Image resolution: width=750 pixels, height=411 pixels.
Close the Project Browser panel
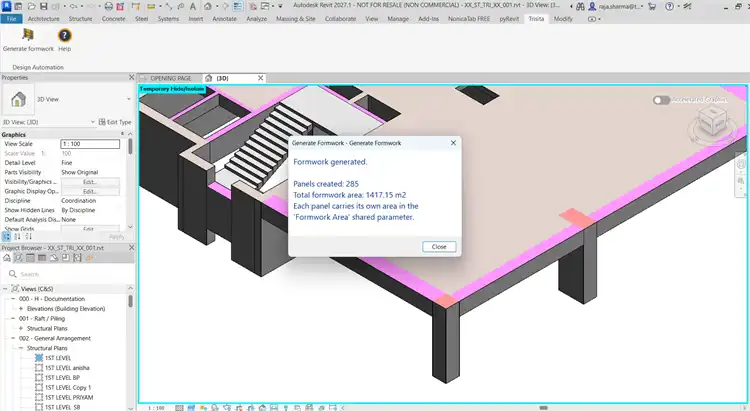pos(132,248)
